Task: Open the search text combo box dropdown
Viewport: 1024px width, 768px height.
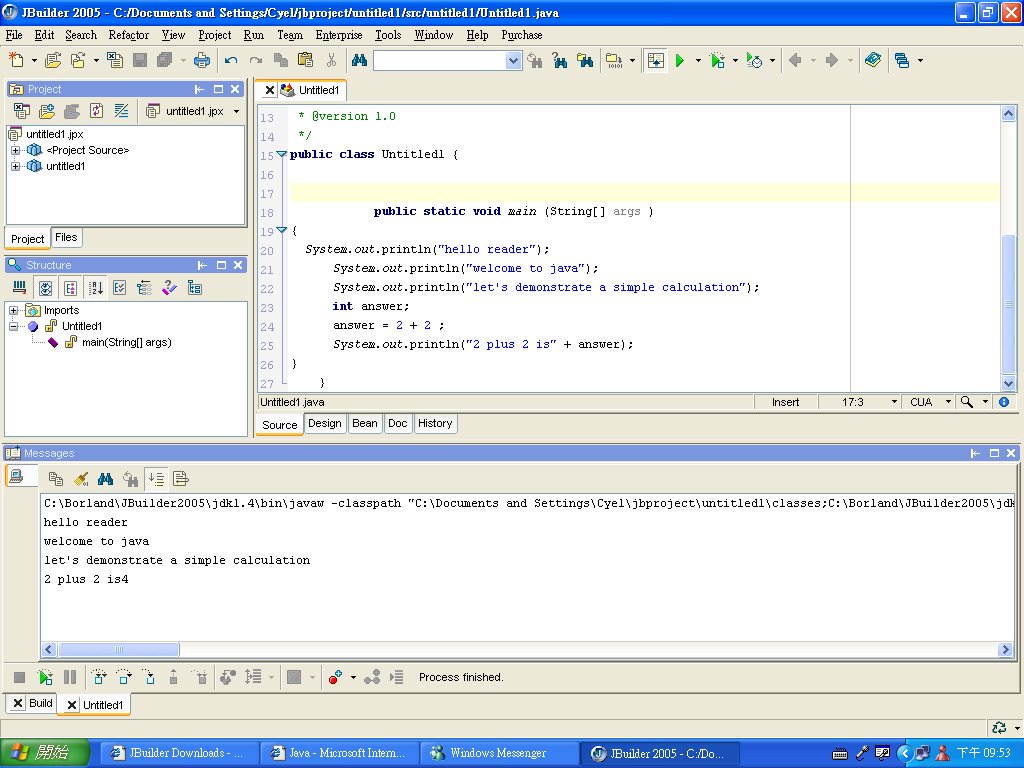Action: point(513,61)
